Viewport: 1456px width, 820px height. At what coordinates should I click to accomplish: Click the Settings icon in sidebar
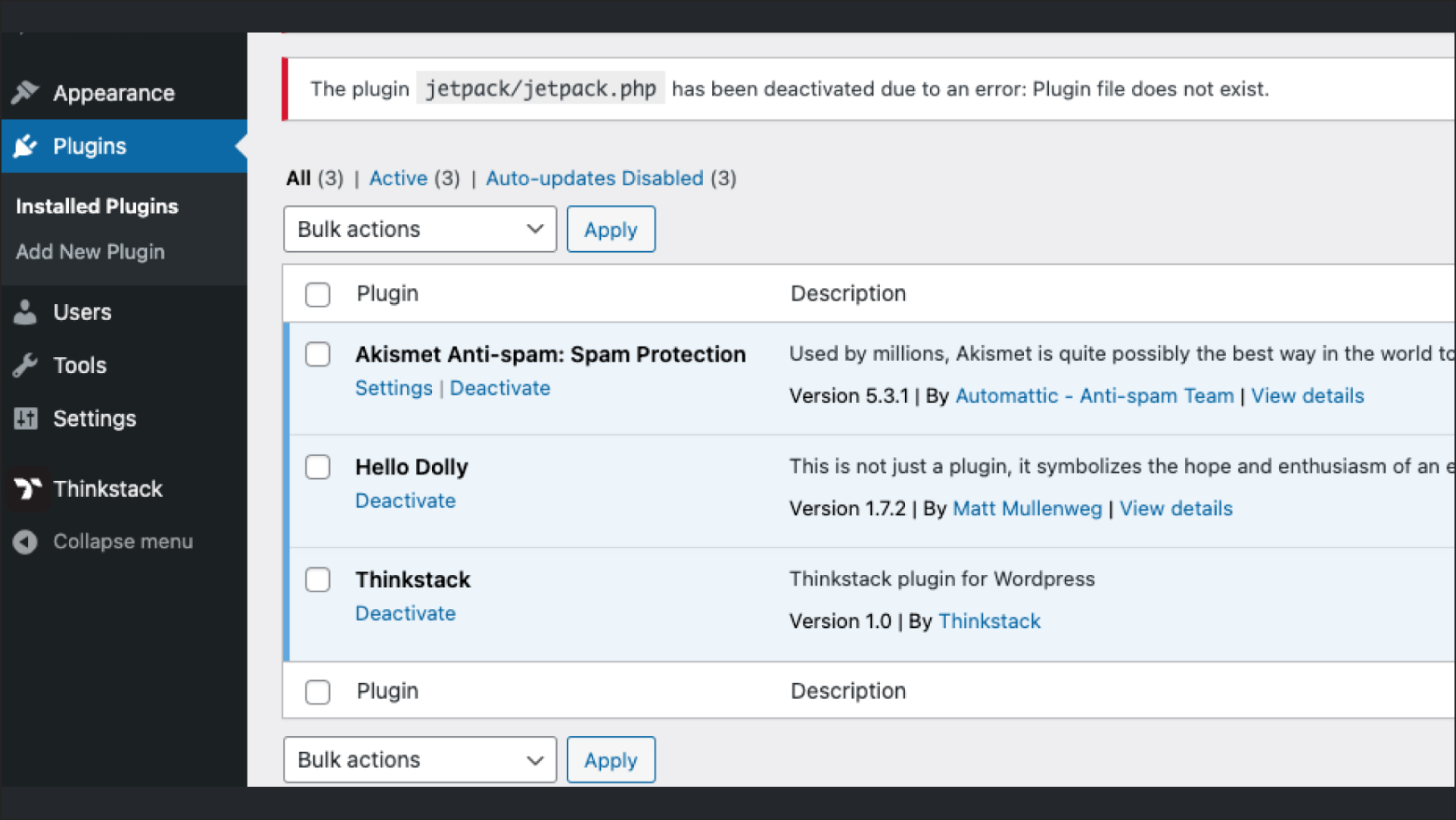[x=26, y=417]
